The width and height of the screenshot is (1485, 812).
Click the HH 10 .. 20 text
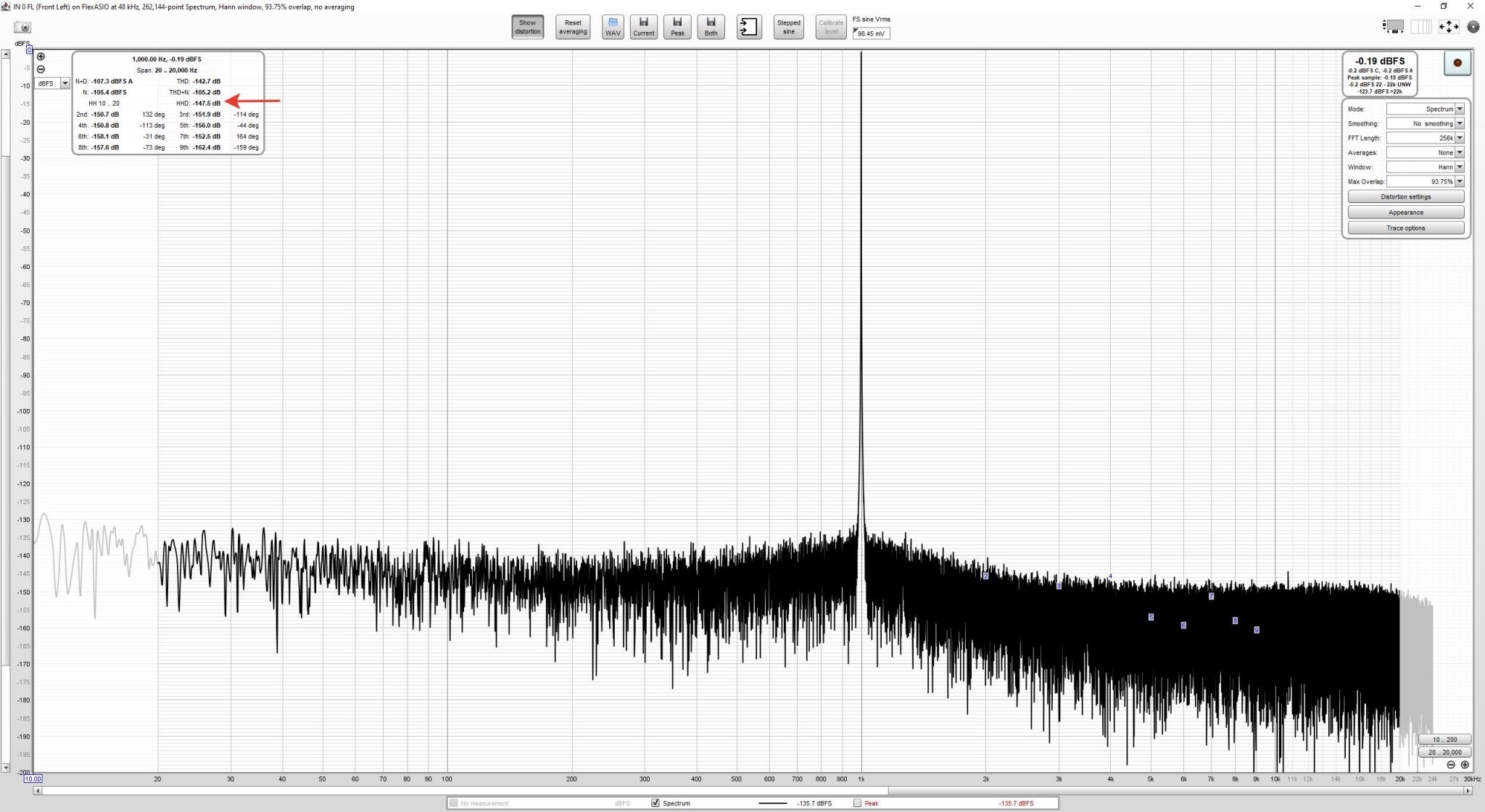tap(104, 104)
